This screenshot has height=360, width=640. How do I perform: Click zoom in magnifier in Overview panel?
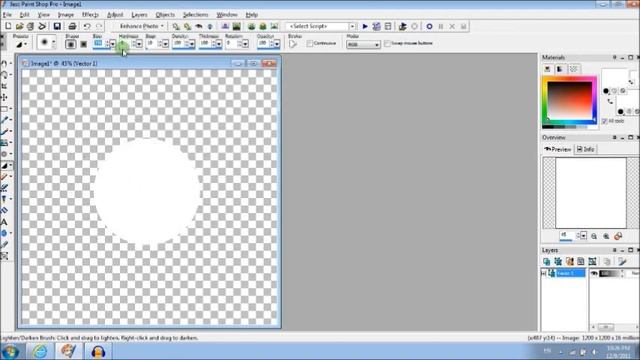click(x=606, y=236)
